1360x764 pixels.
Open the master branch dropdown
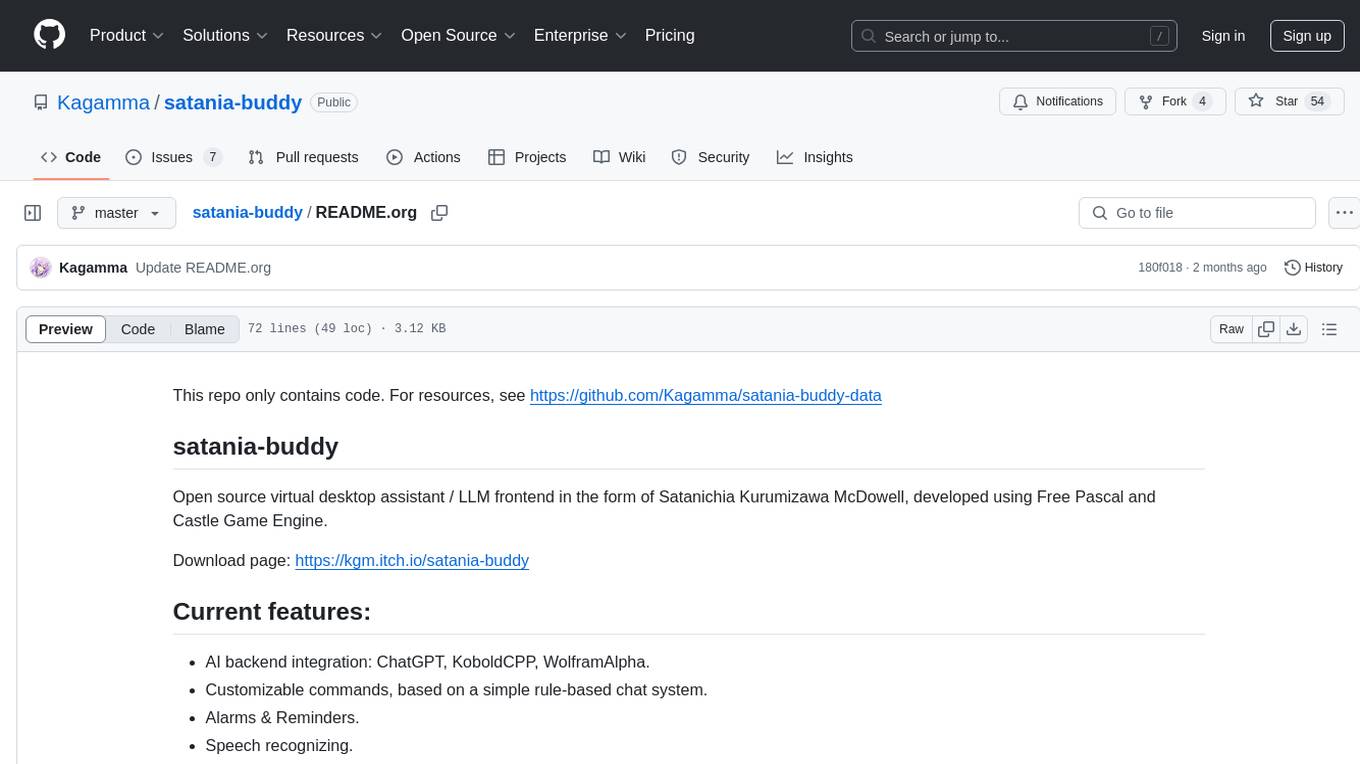[x=116, y=213]
